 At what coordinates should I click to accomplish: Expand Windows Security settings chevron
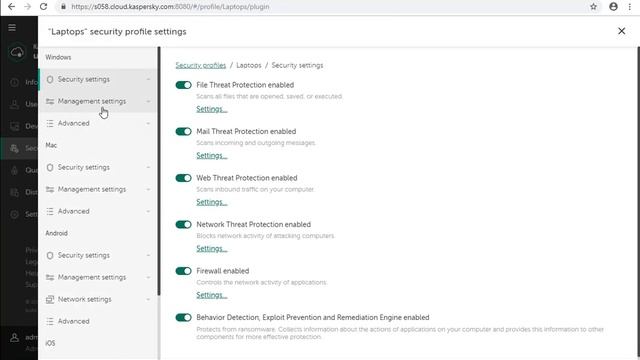148,79
